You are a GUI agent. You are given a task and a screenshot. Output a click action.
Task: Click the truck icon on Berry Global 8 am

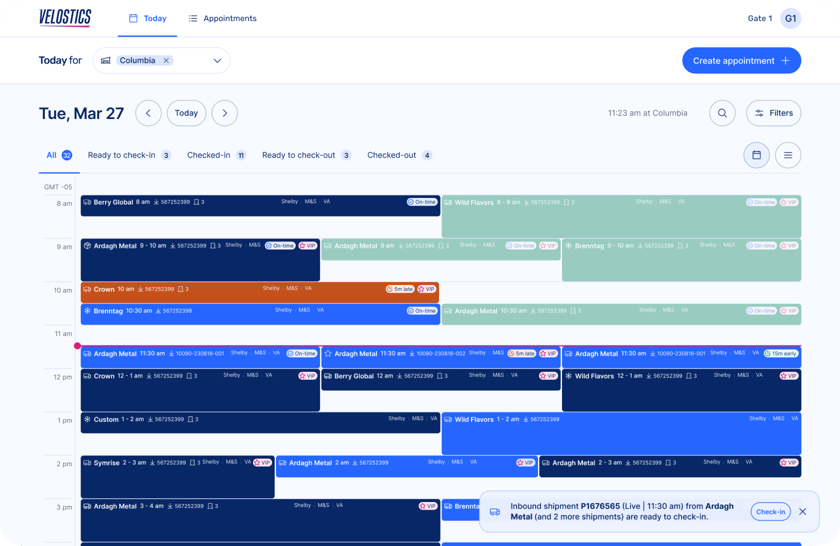pyautogui.click(x=87, y=203)
